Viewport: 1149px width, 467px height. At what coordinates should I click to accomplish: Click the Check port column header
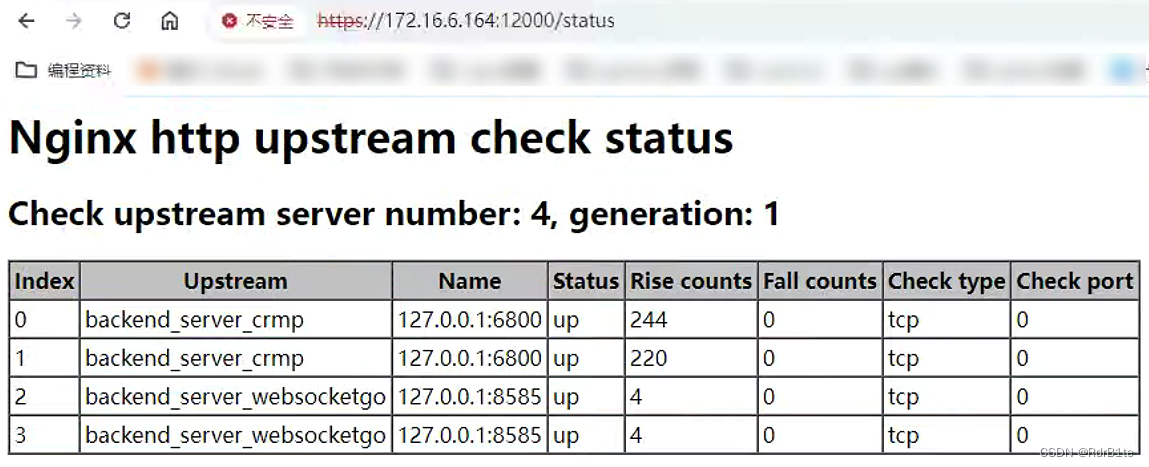tap(1075, 281)
